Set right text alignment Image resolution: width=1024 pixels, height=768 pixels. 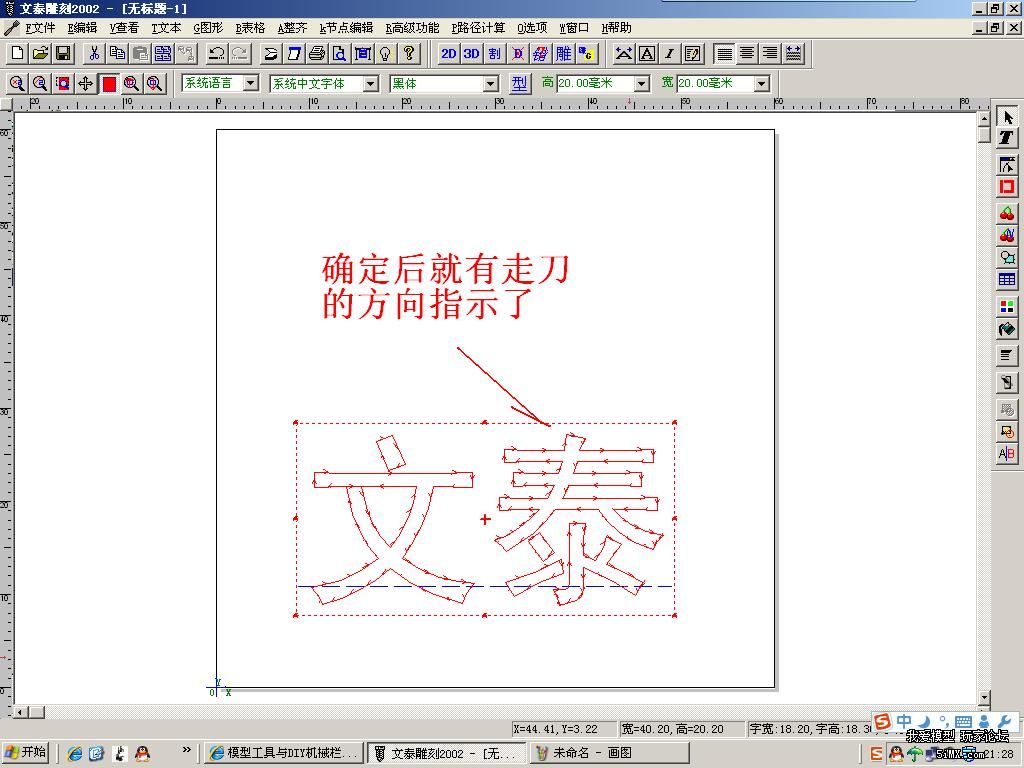tap(770, 54)
